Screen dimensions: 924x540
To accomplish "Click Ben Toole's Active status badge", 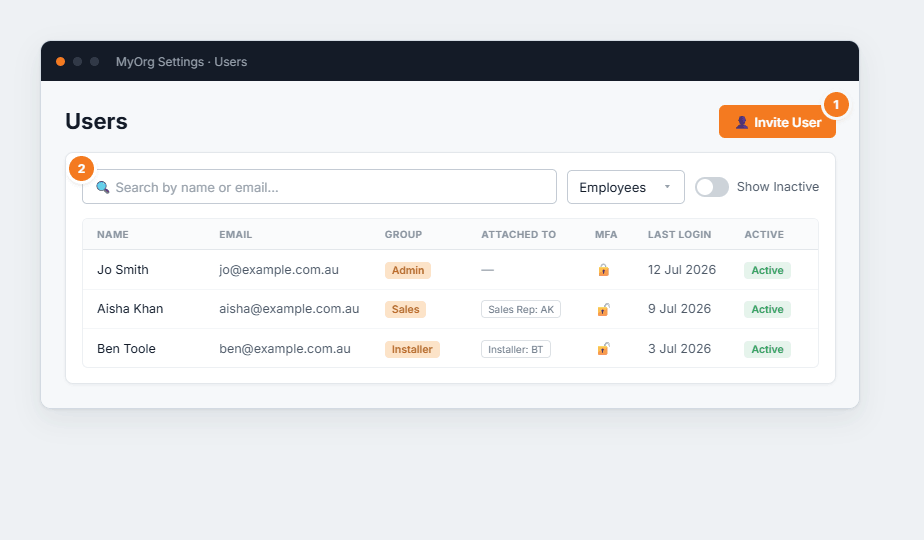I will coord(767,349).
